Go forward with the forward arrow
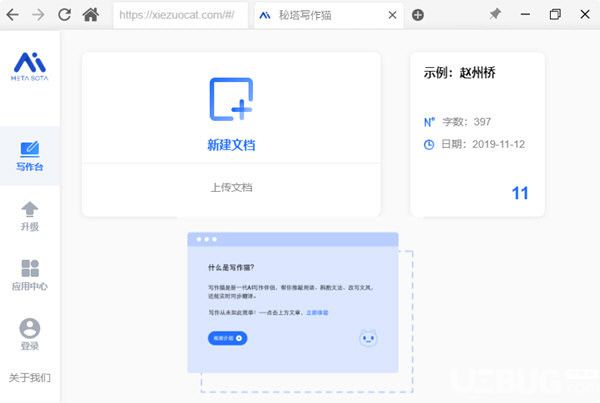Screen dimensions: 600x403 (38, 15)
